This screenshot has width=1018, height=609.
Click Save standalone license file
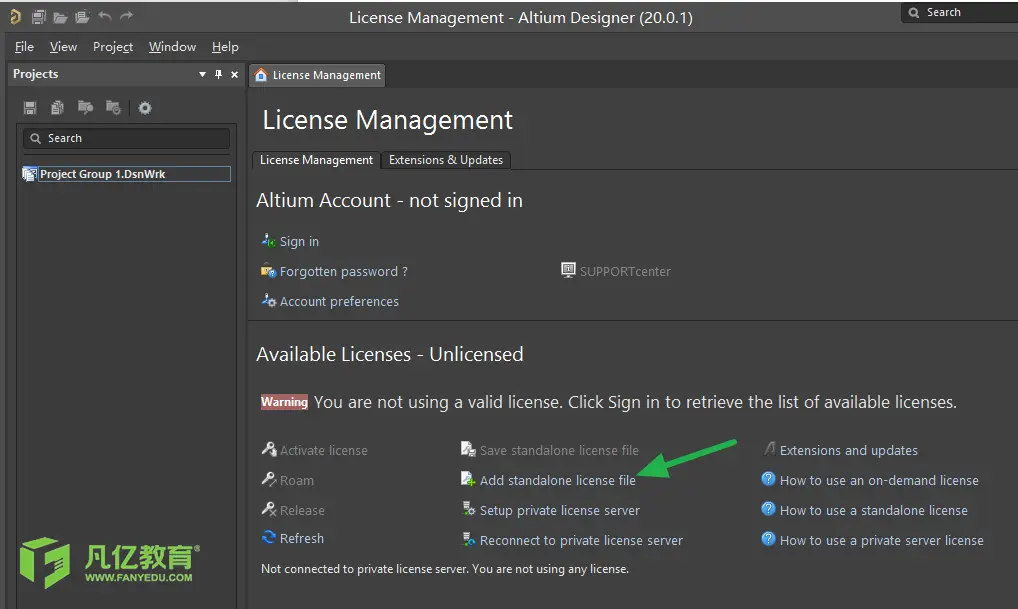tap(559, 450)
